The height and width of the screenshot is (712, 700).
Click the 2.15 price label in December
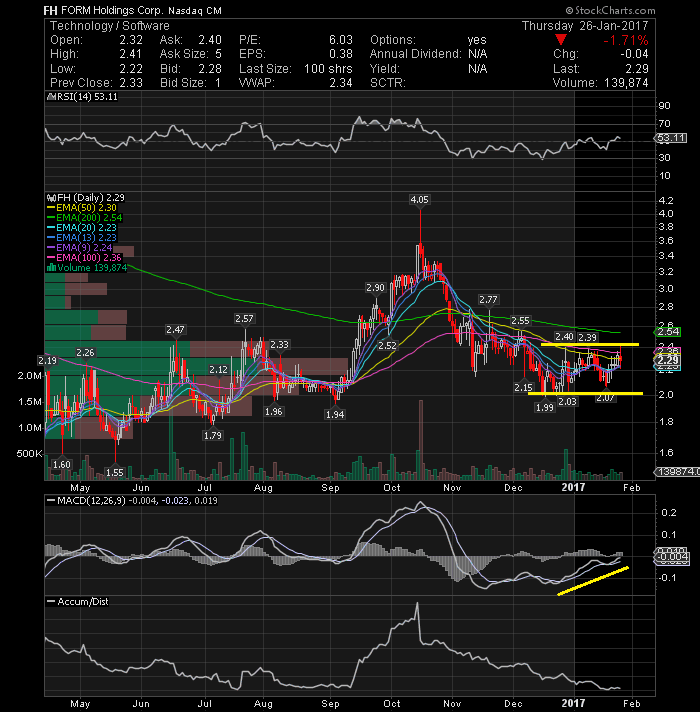coord(523,388)
